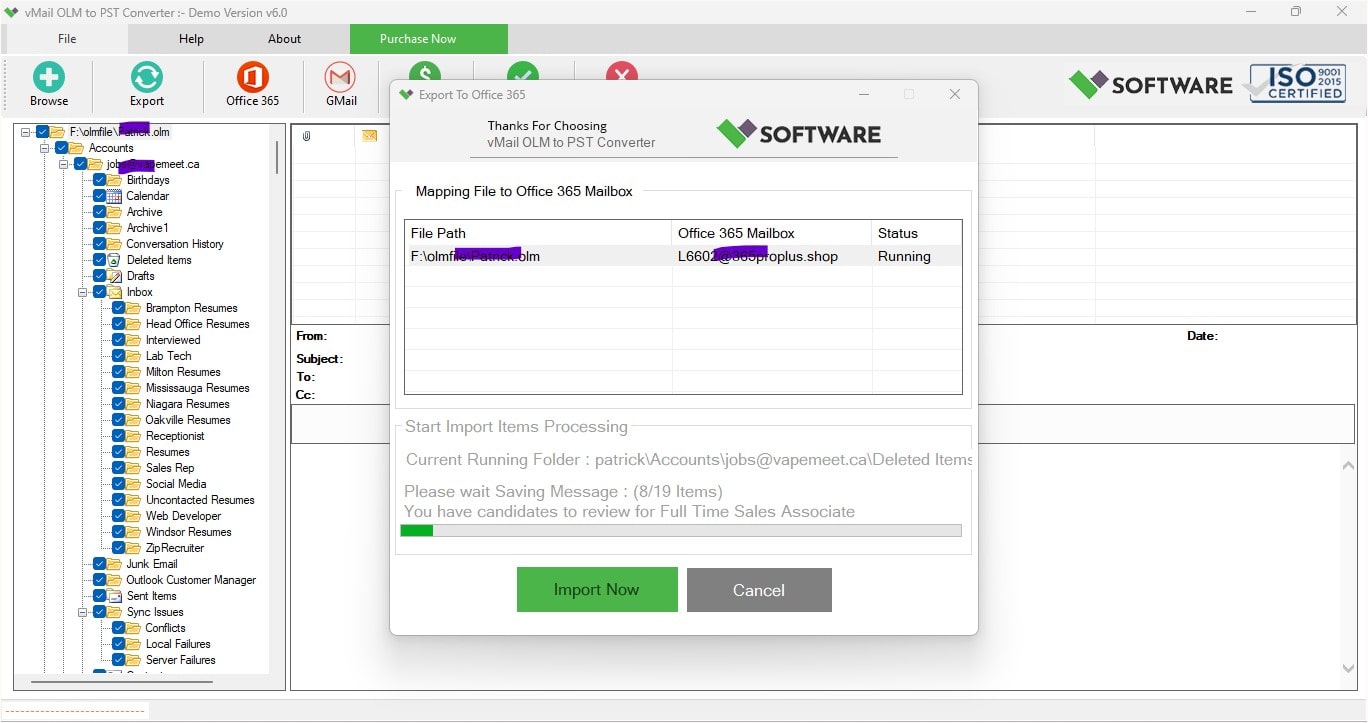Screen dimensions: 1368x723
Task: Click the File Path column header
Action: point(538,233)
